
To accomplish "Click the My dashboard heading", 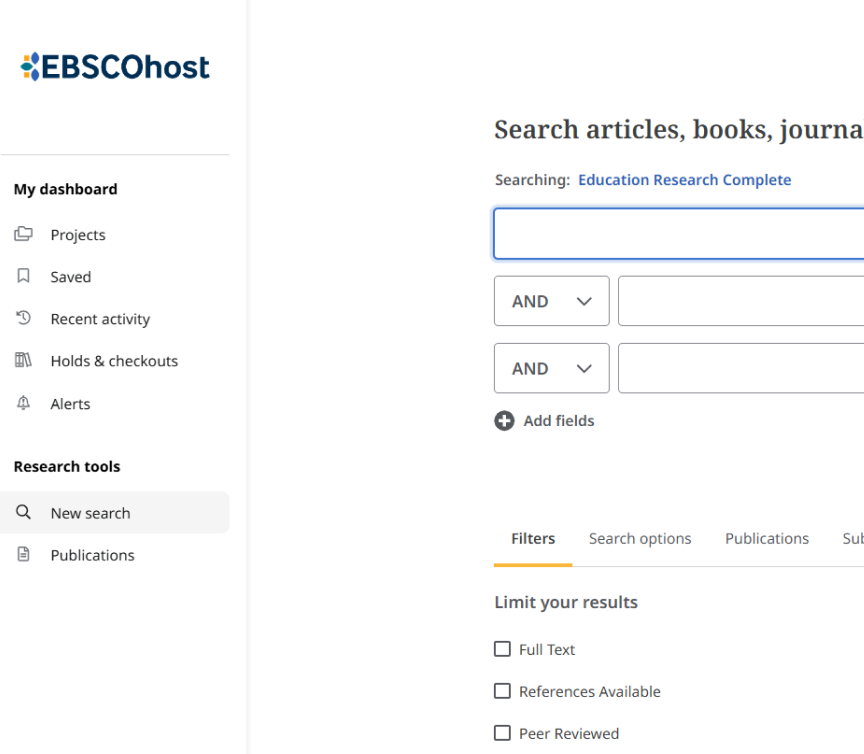I will 66,189.
